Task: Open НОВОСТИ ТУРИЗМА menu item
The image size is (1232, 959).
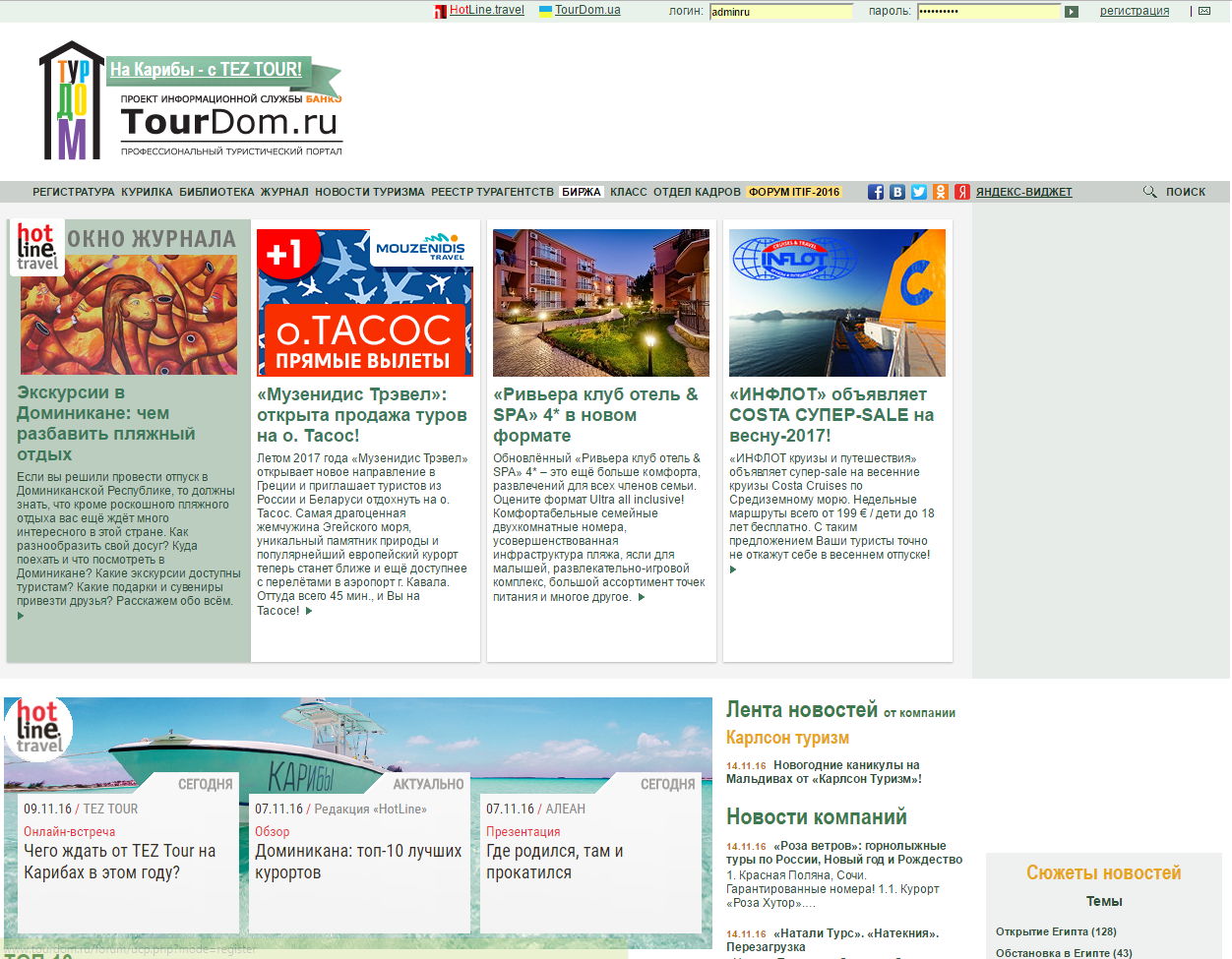Action: 370,192
